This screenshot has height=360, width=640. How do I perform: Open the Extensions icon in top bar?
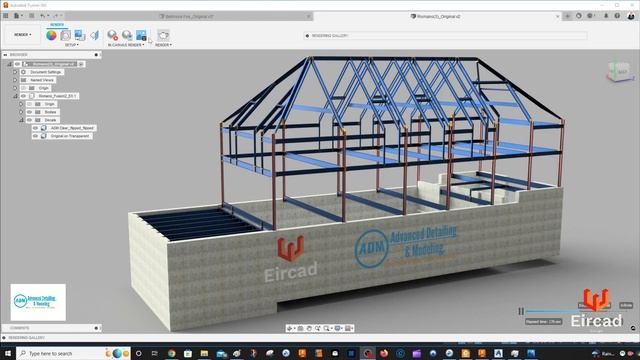point(579,16)
